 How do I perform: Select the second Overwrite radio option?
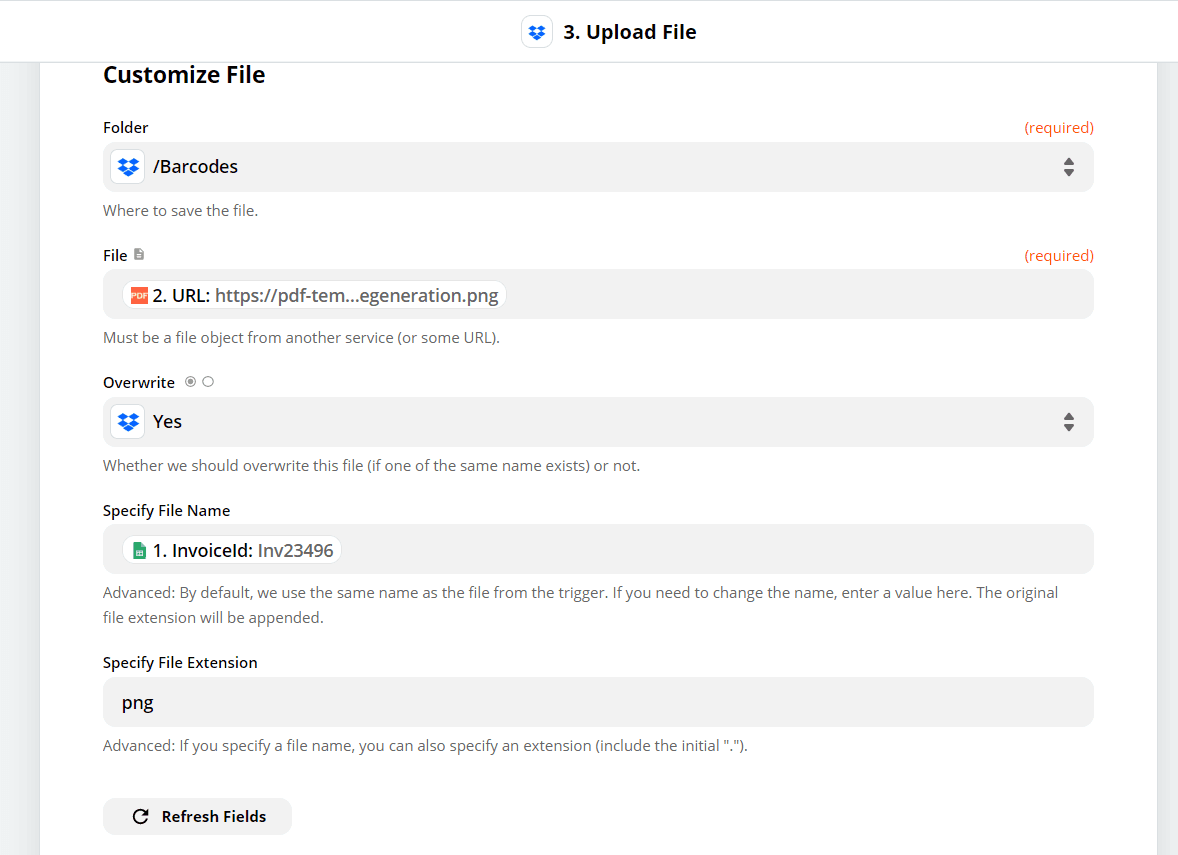tap(207, 381)
